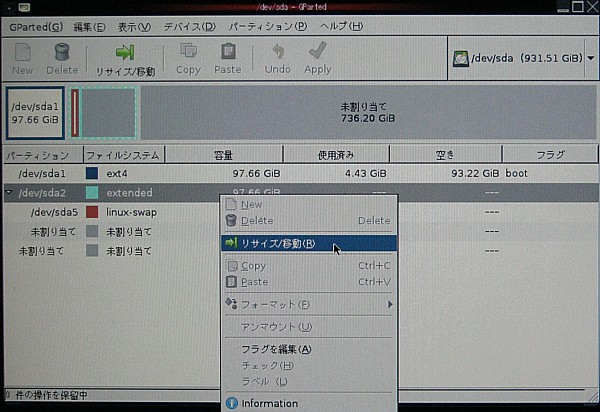Image resolution: width=600 pixels, height=412 pixels.
Task: Click the Copy toolbar icon
Action: point(188,51)
